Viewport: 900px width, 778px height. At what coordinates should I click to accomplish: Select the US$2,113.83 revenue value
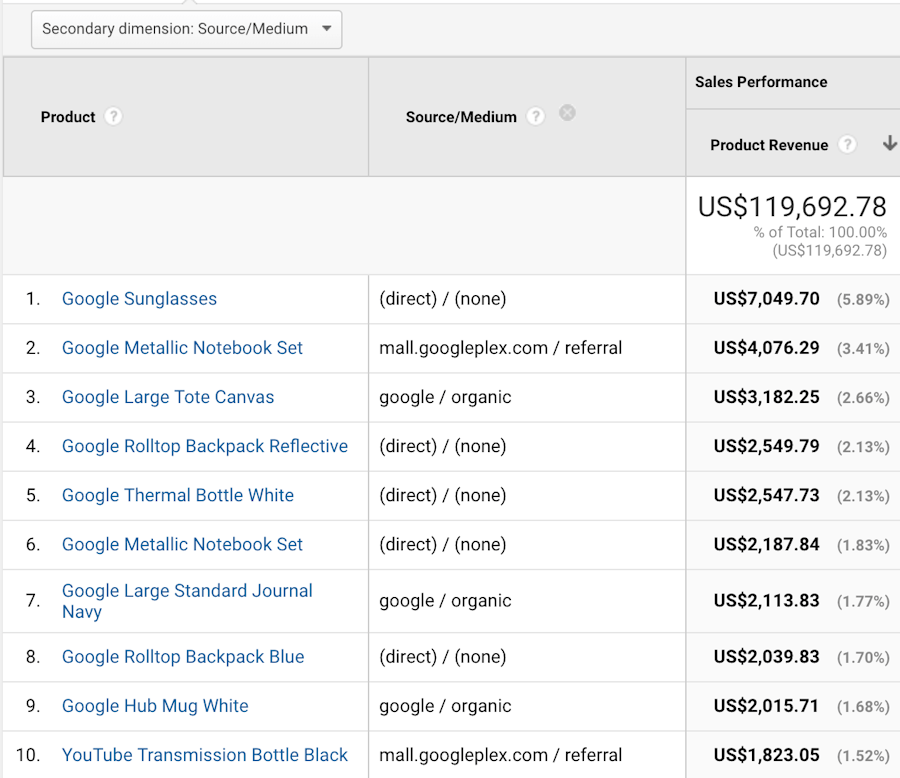[766, 601]
